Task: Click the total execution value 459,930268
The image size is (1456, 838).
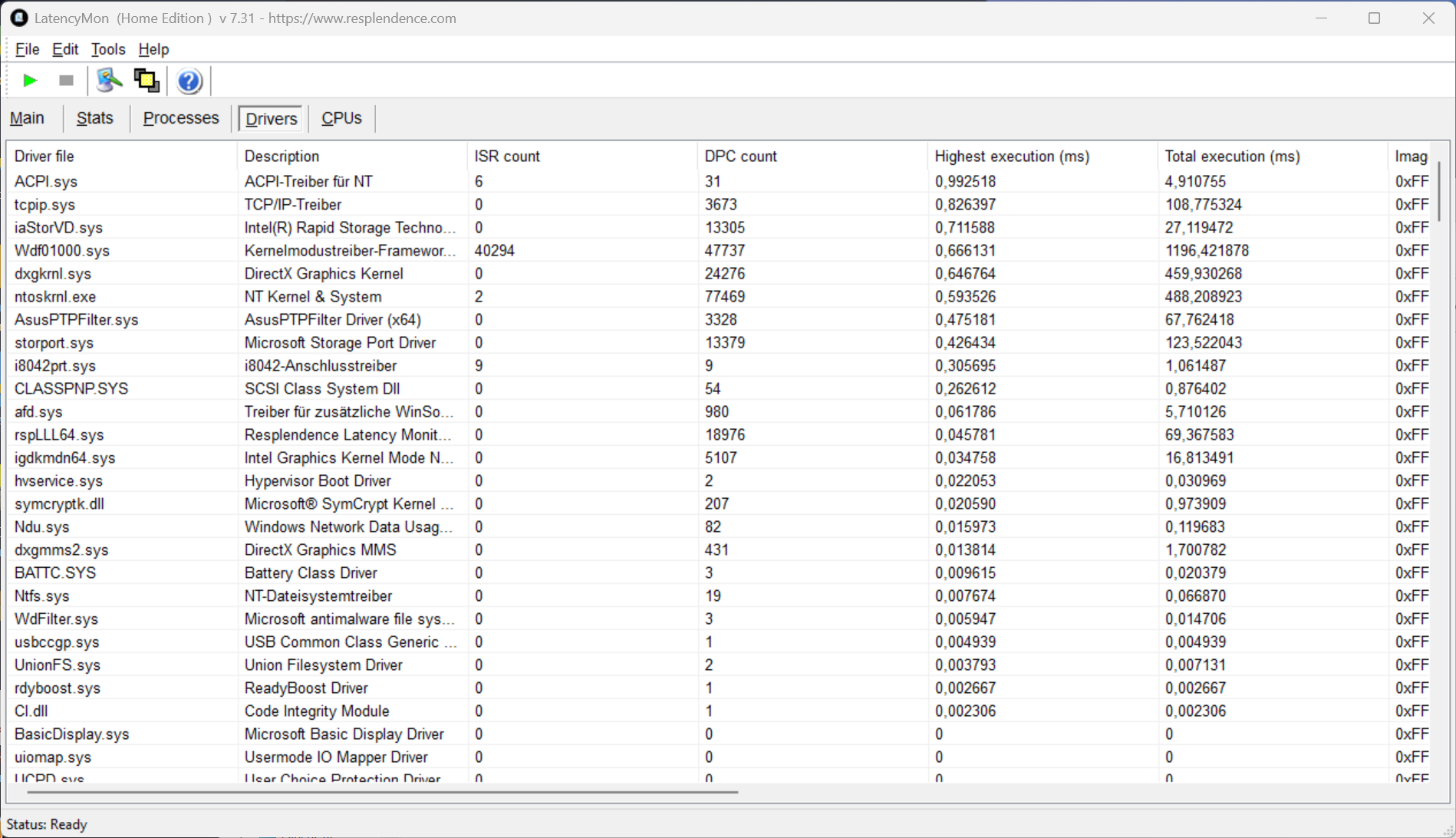Action: tap(1203, 274)
